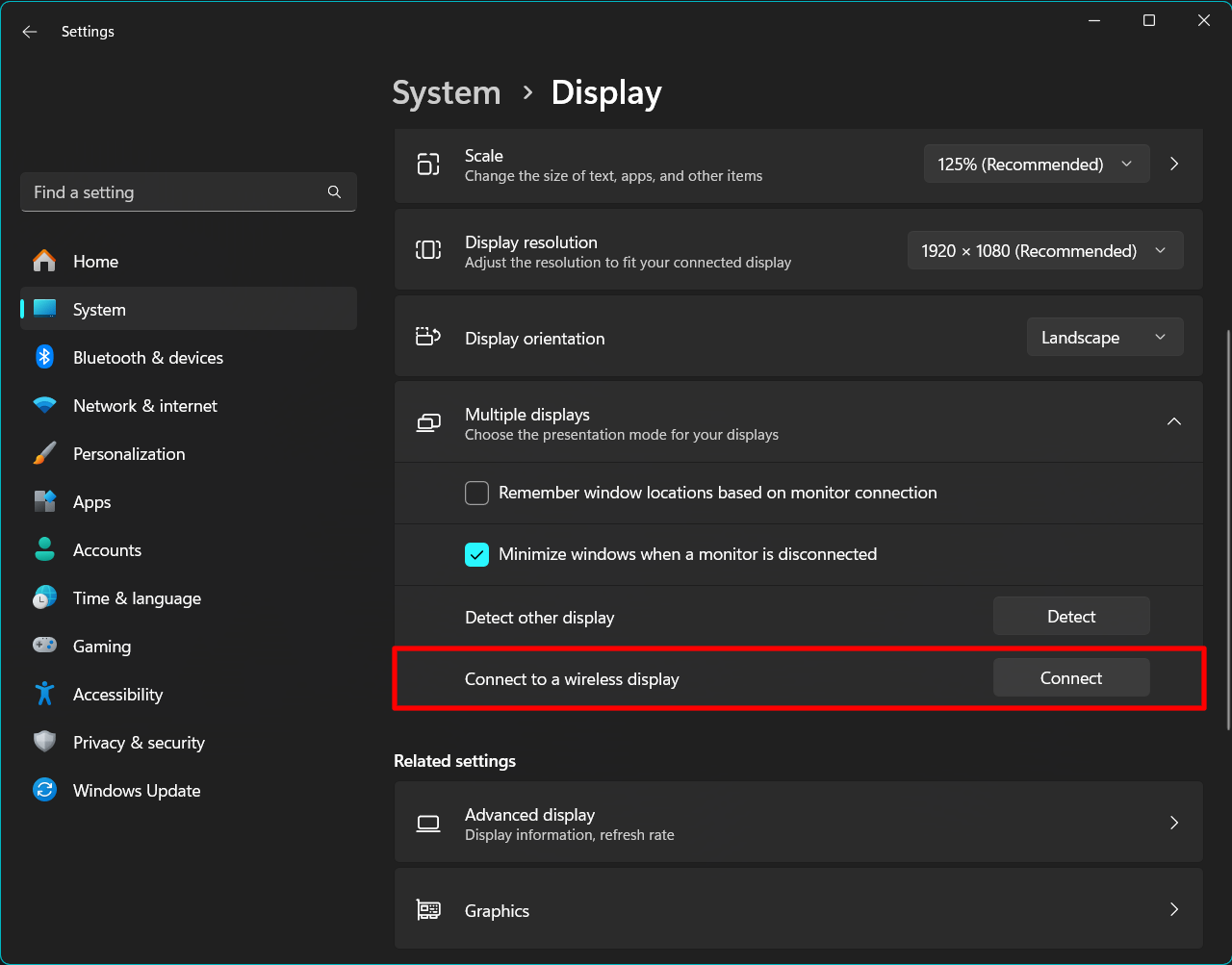1232x965 pixels.
Task: Click the Display resolution icon
Action: [428, 250]
